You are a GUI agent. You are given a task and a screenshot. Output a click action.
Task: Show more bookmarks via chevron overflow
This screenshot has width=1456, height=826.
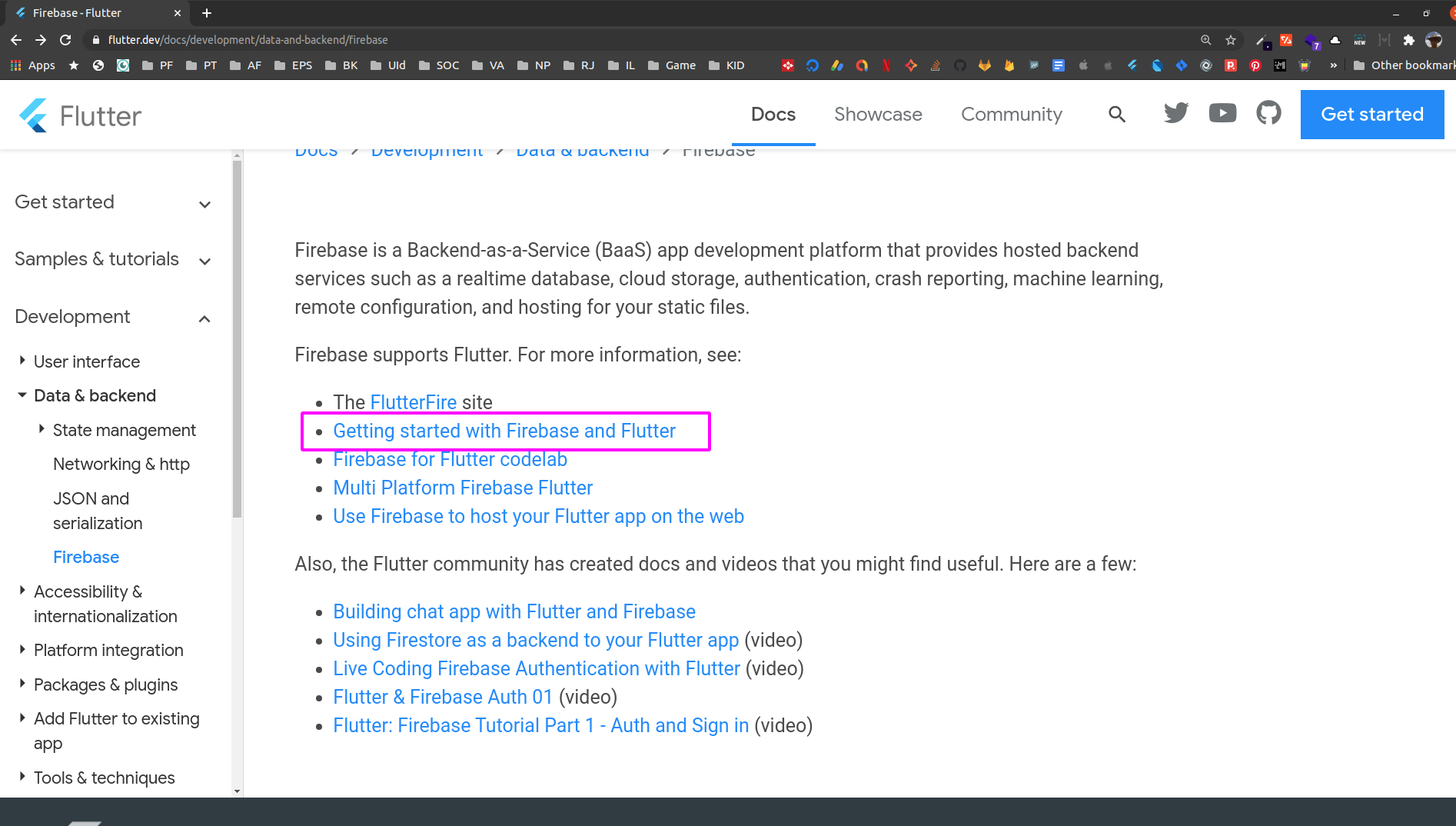tap(1333, 65)
